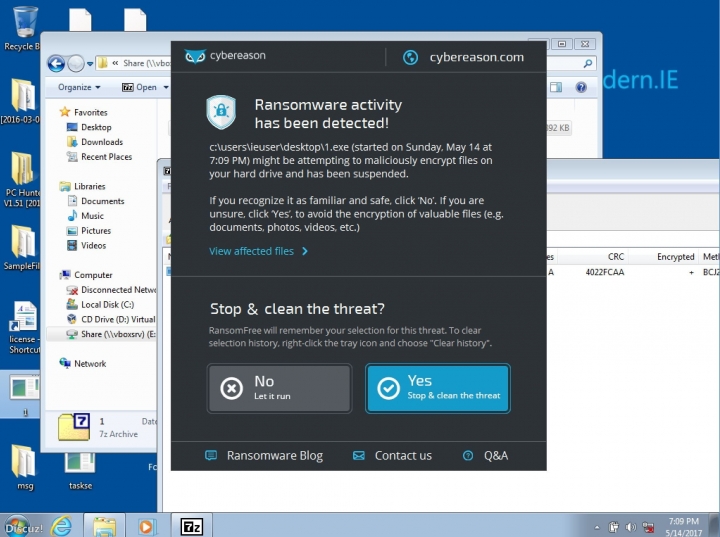720x537 pixels.
Task: Open the Ransomware Blog link
Action: 275,455
